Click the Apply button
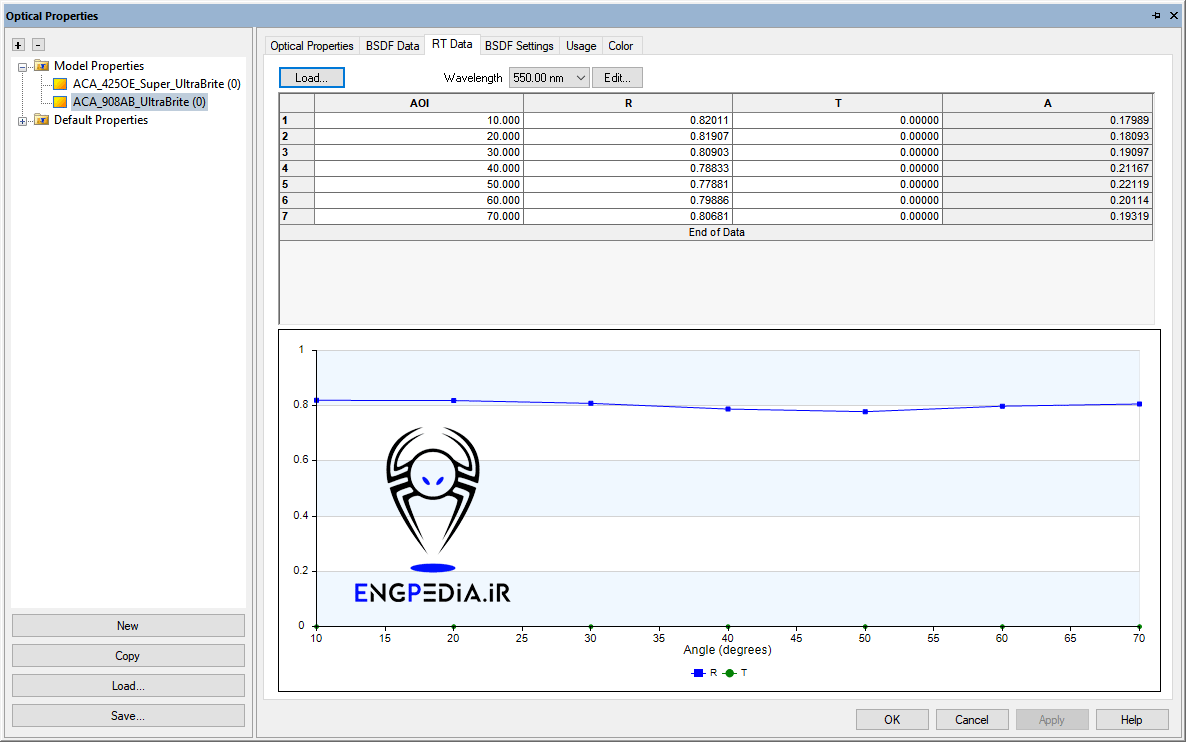The width and height of the screenshot is (1186, 742). coord(1051,720)
